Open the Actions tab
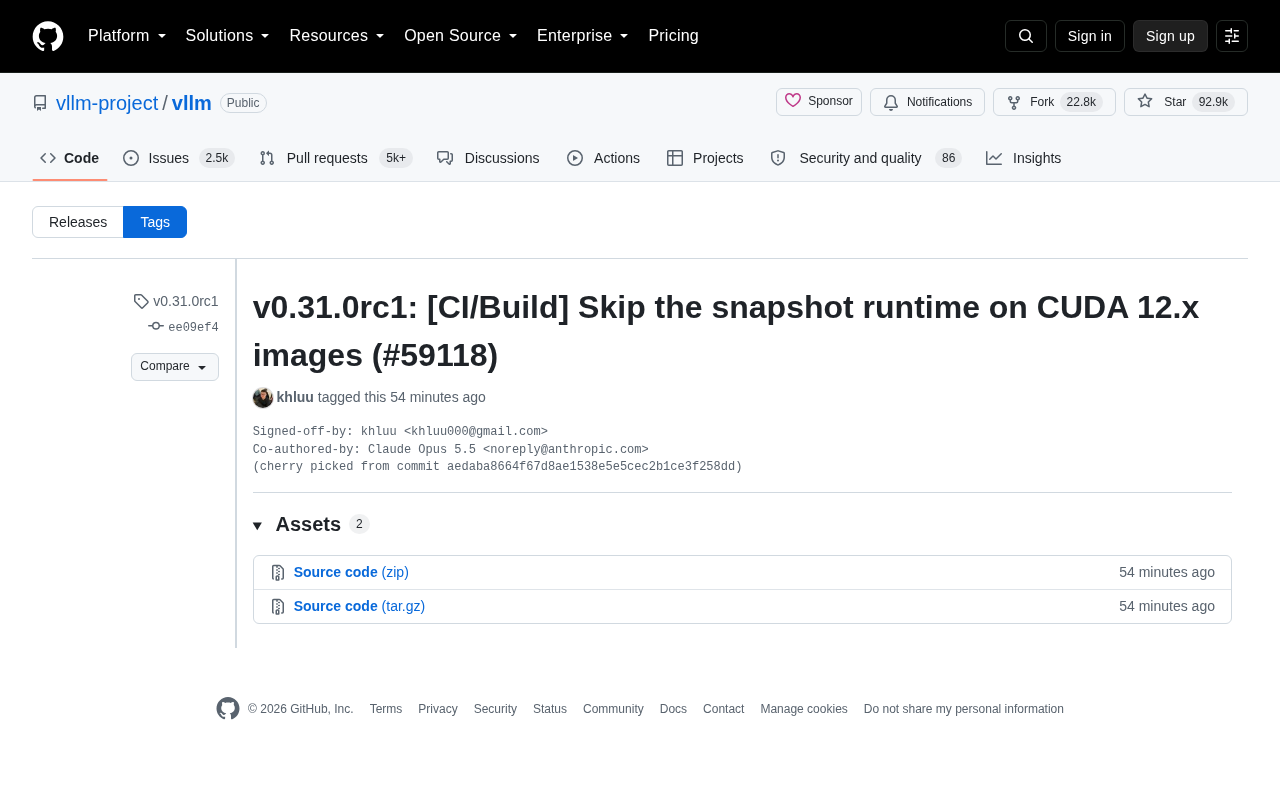 click(603, 158)
